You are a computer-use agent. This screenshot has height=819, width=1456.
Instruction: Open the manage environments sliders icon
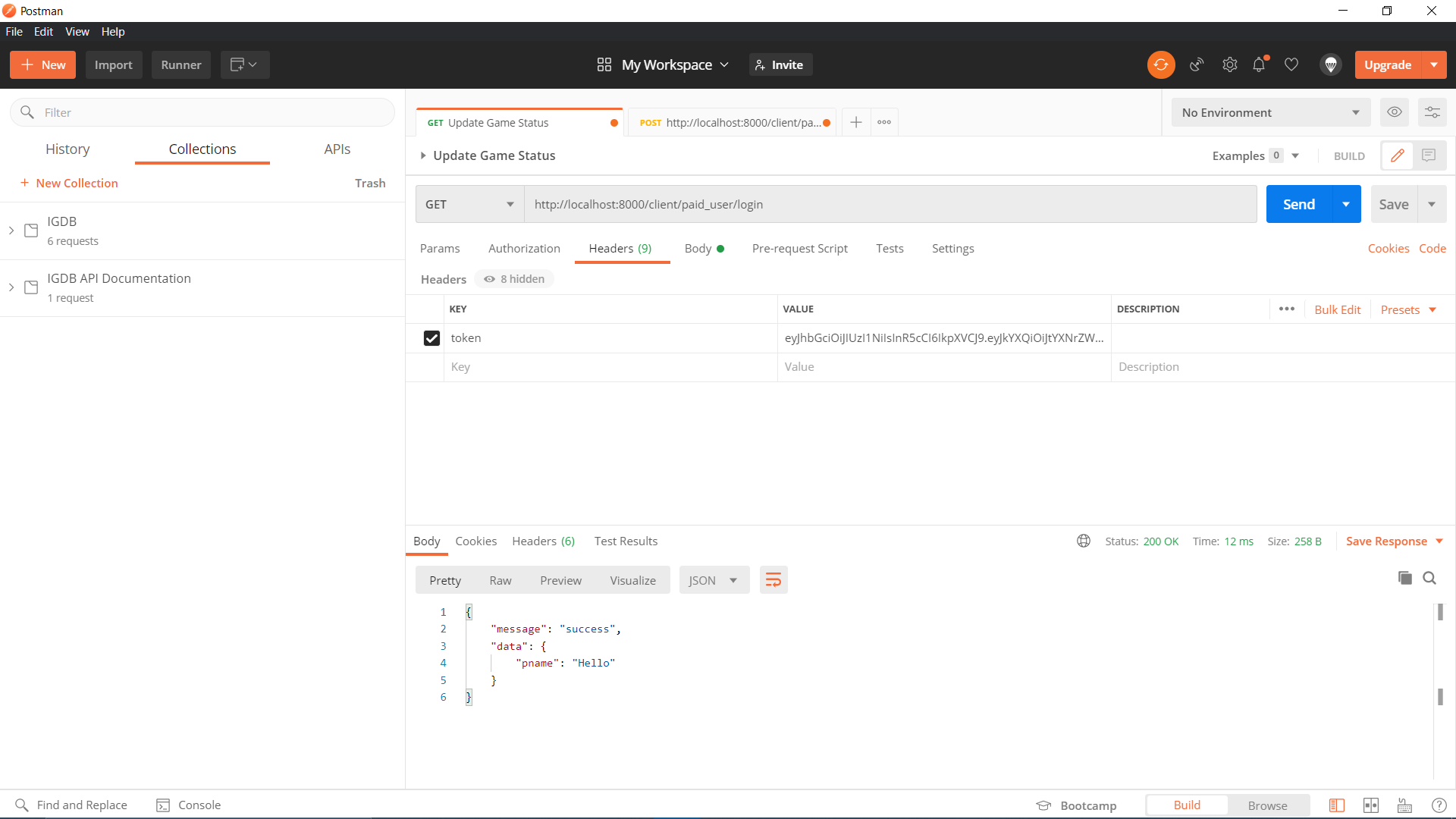[x=1432, y=112]
